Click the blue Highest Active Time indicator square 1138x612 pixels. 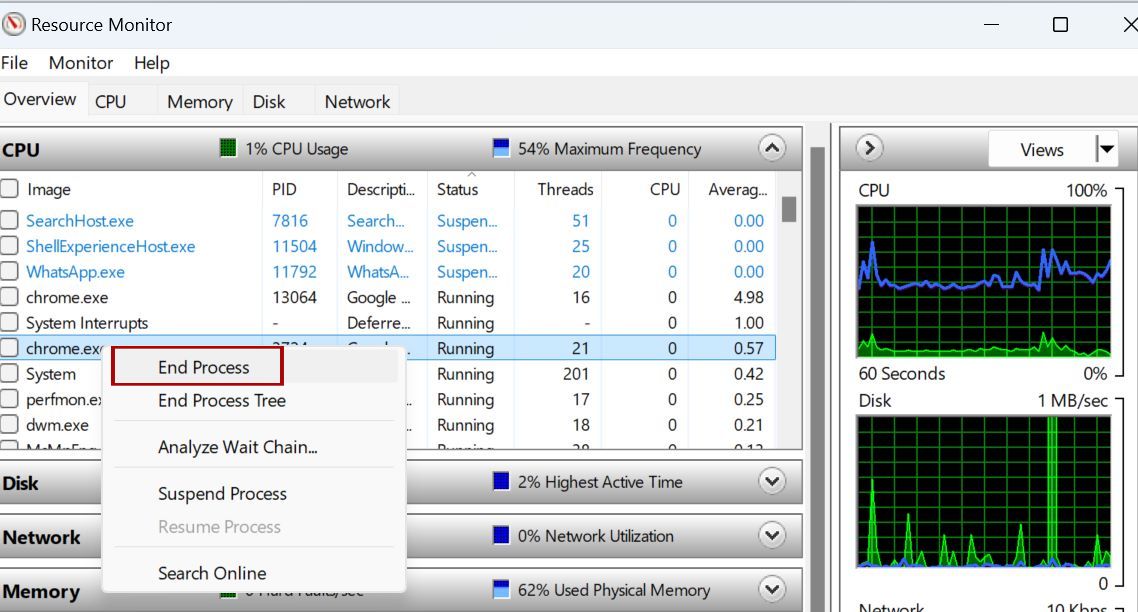pyautogui.click(x=501, y=482)
